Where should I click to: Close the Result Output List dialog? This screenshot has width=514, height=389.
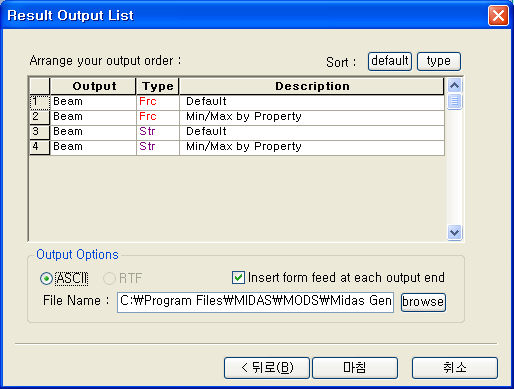click(x=498, y=16)
